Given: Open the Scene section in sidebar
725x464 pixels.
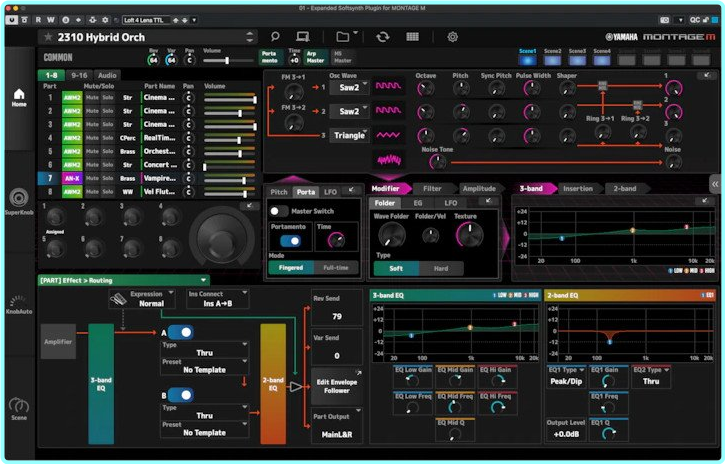Looking at the screenshot, I should [x=19, y=409].
